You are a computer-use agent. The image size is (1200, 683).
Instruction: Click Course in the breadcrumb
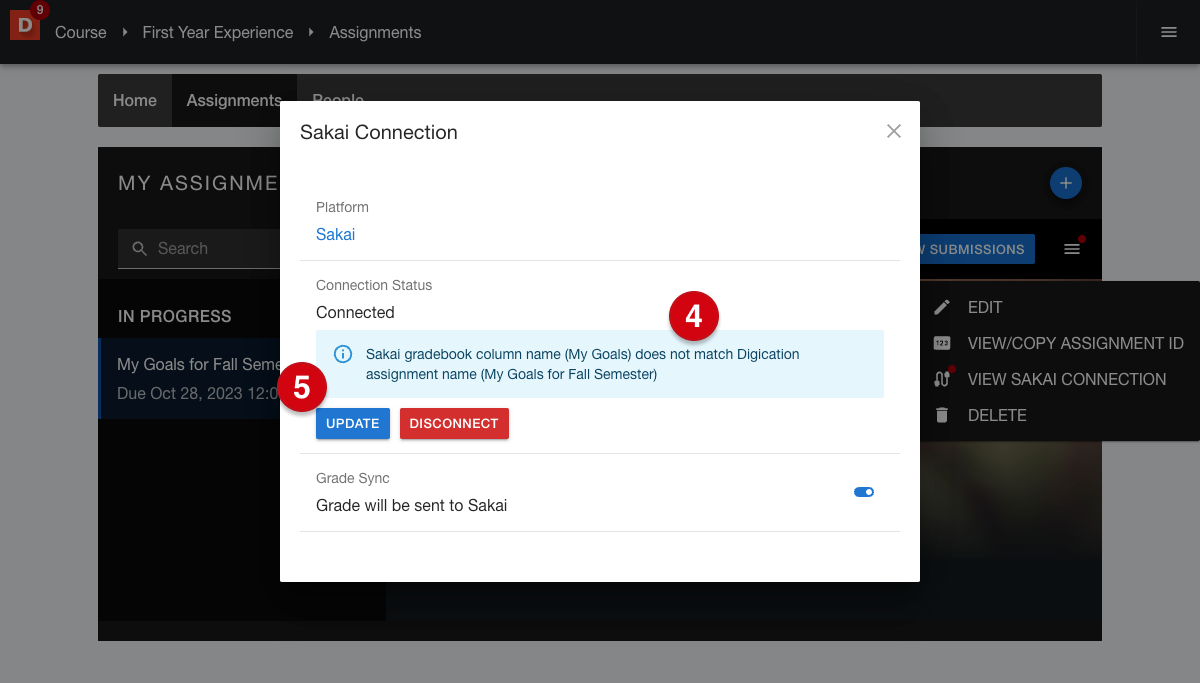pos(81,32)
